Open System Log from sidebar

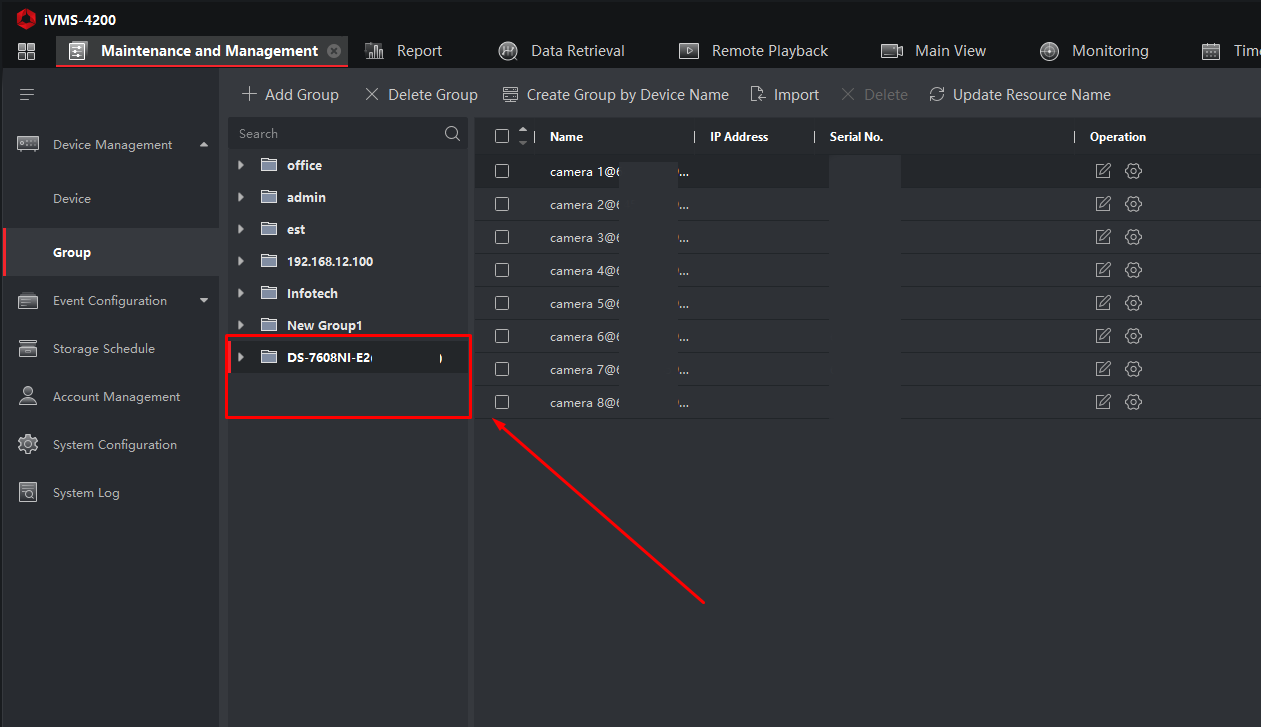pyautogui.click(x=86, y=493)
